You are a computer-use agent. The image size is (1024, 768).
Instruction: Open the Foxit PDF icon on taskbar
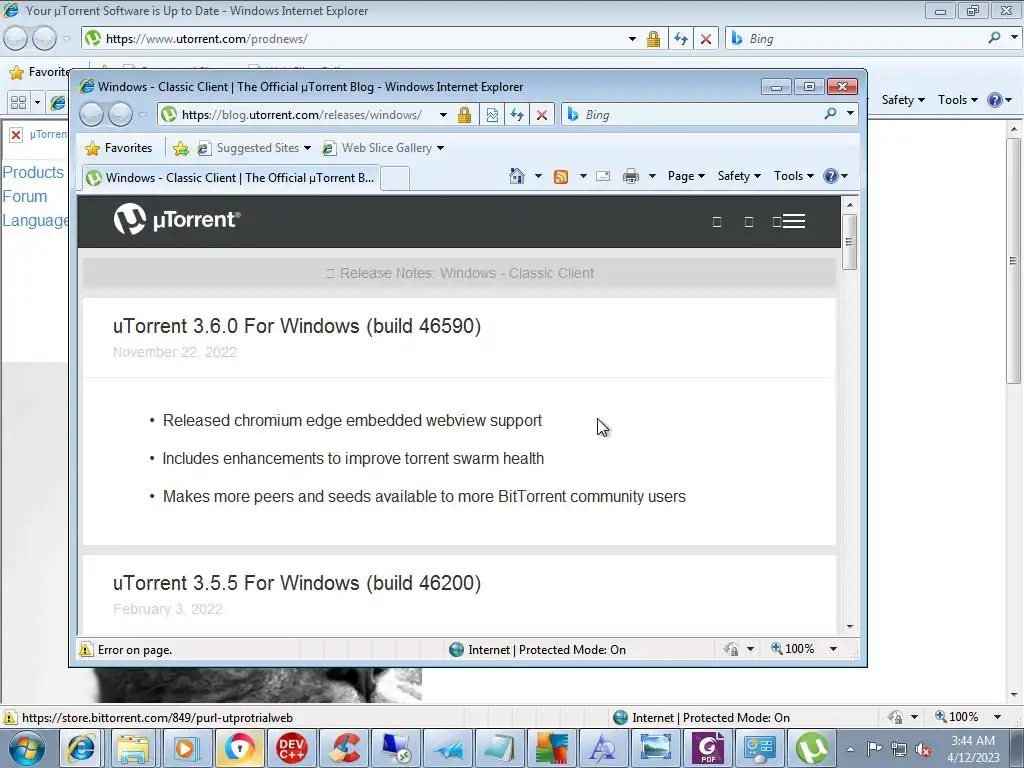coord(708,748)
